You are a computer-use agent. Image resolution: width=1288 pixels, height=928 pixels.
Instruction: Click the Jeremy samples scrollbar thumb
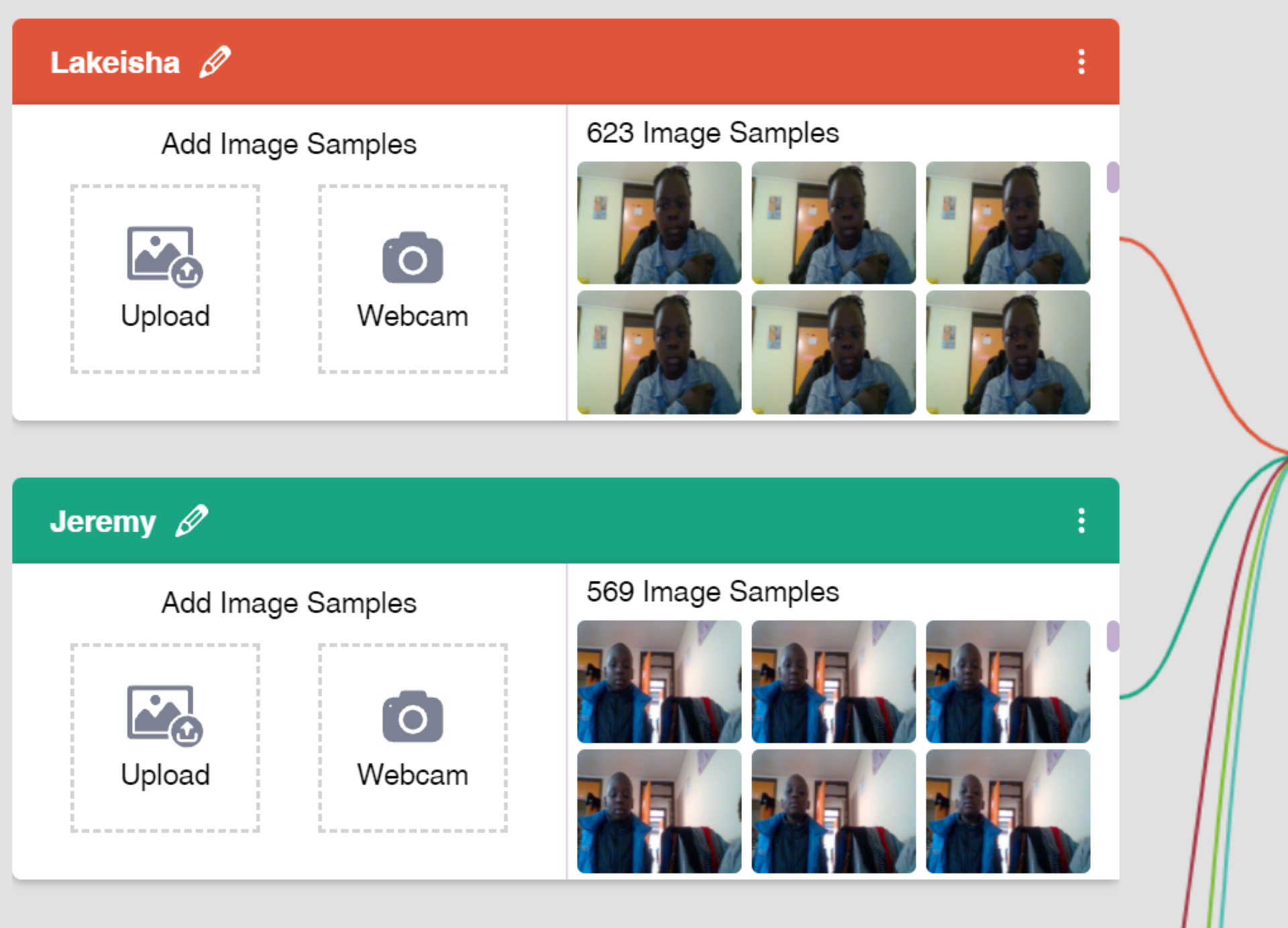tap(1112, 636)
